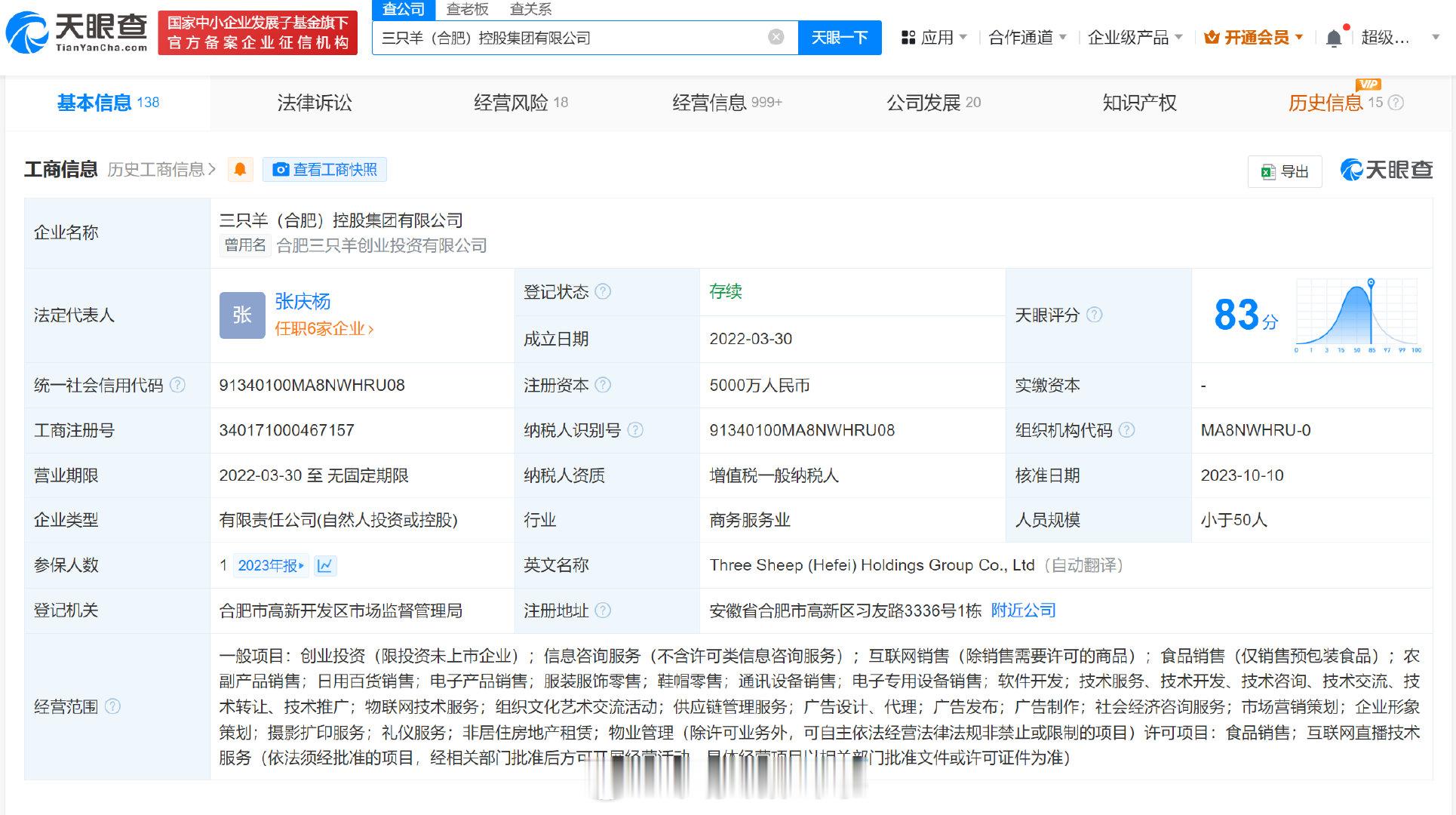Click the 曾用名 former-name tag
This screenshot has height=815, width=1456.
[x=245, y=245]
